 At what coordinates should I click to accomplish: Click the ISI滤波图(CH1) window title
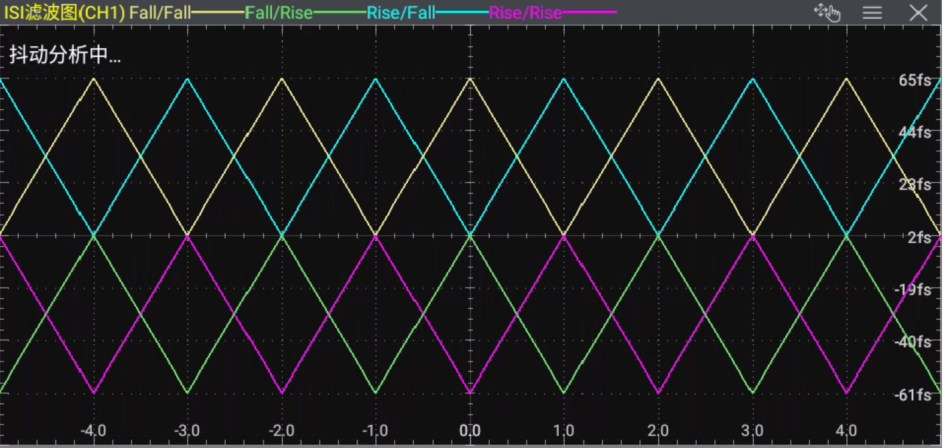pyautogui.click(x=64, y=13)
